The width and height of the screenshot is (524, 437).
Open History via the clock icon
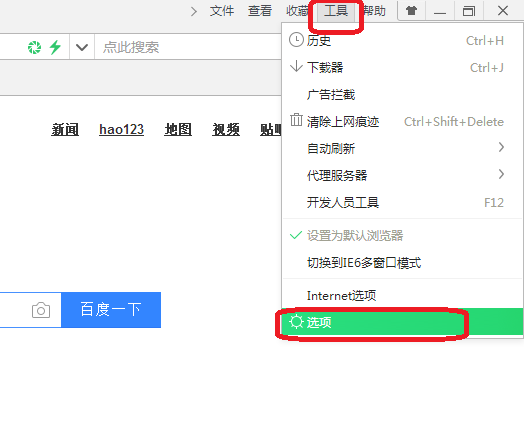point(296,40)
